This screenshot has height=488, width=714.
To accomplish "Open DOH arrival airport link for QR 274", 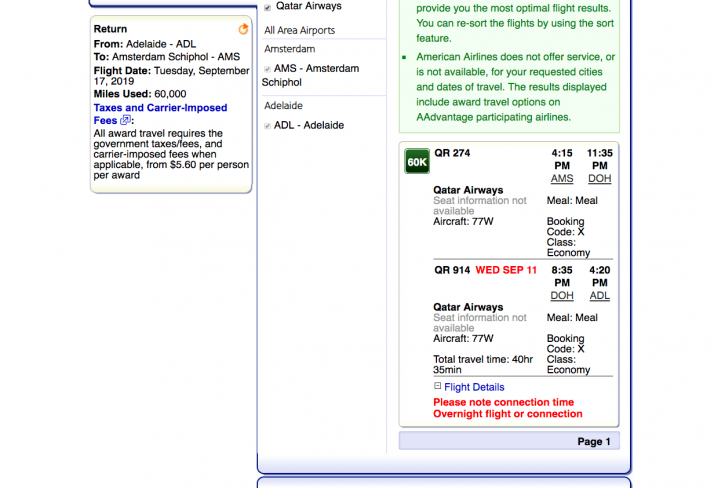I will (599, 178).
